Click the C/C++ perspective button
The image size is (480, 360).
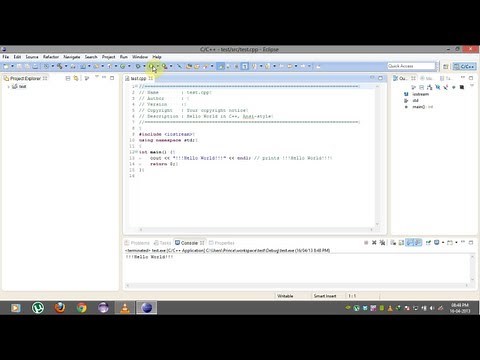pyautogui.click(x=464, y=66)
